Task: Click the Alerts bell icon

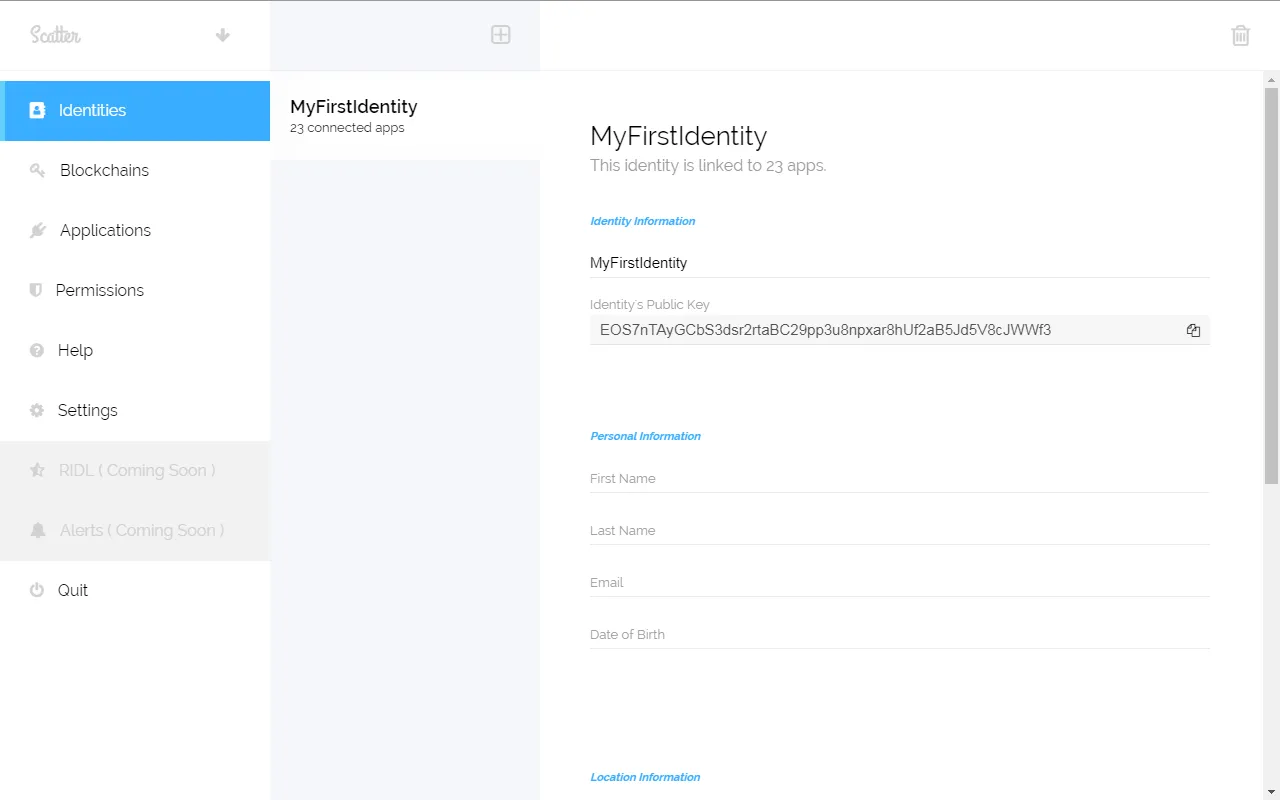Action: pyautogui.click(x=37, y=531)
